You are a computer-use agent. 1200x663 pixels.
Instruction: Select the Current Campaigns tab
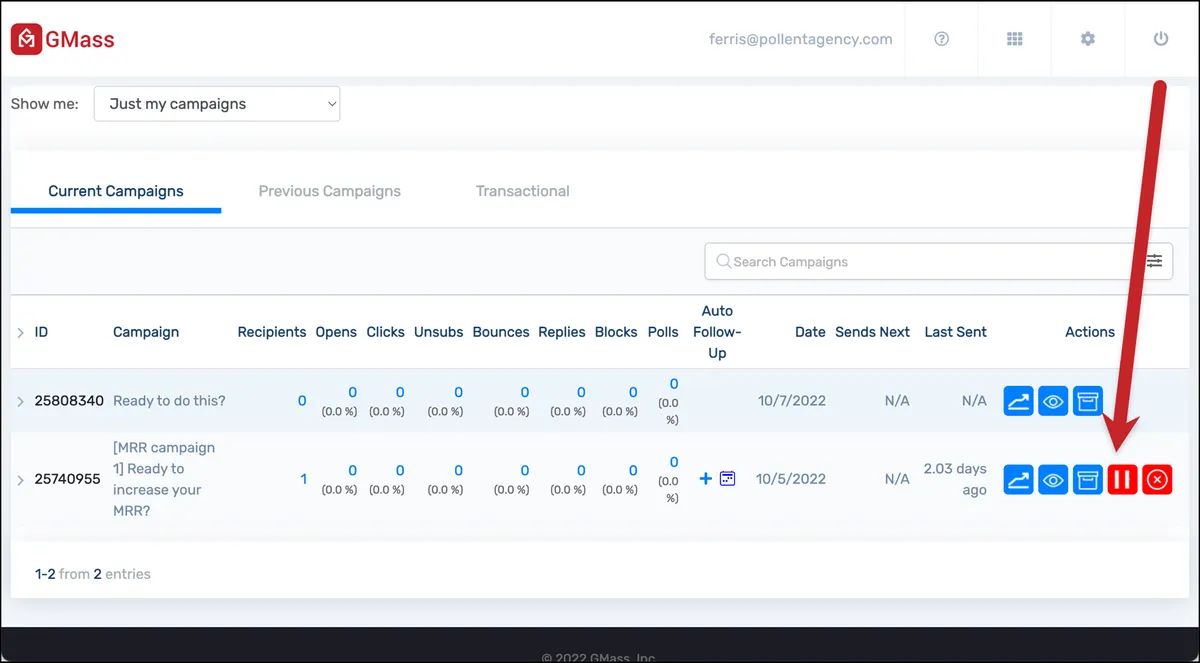[x=116, y=191]
